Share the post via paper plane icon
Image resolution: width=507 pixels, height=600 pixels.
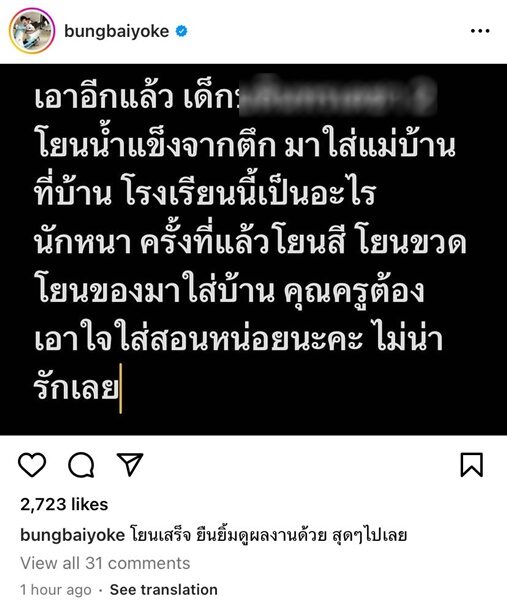(130, 464)
